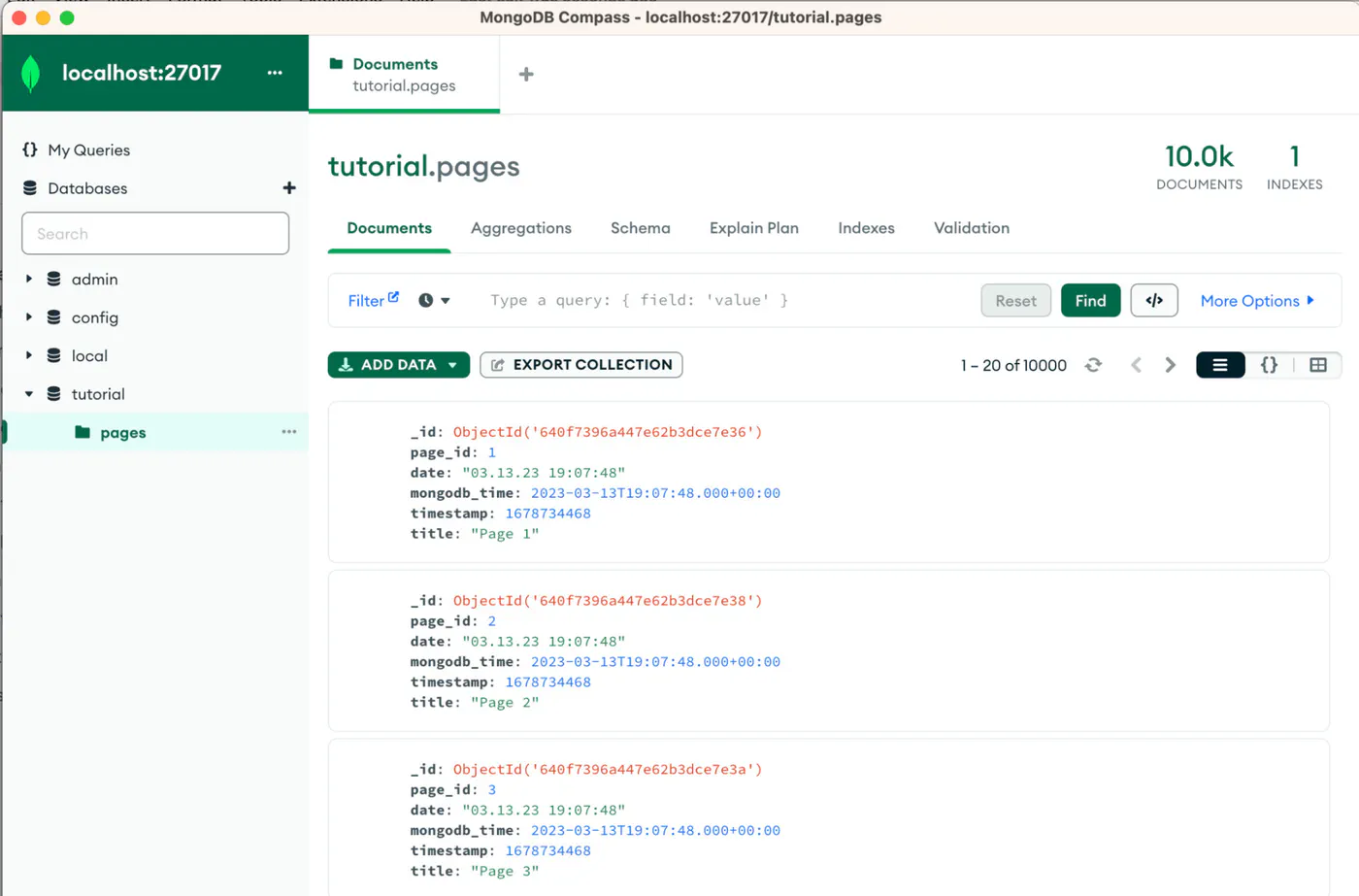Click the MongoDB leaf logo icon
The height and width of the screenshot is (896, 1359).
[x=30, y=74]
